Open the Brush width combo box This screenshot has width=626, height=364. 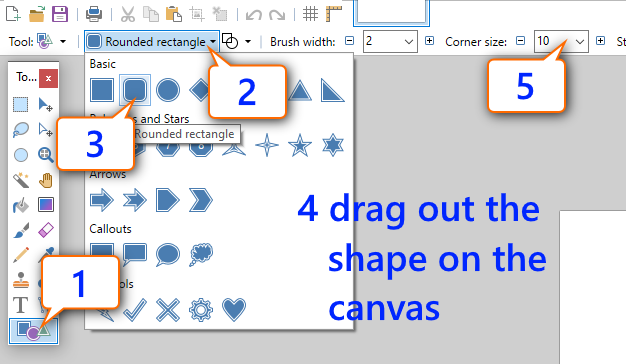tap(390, 41)
